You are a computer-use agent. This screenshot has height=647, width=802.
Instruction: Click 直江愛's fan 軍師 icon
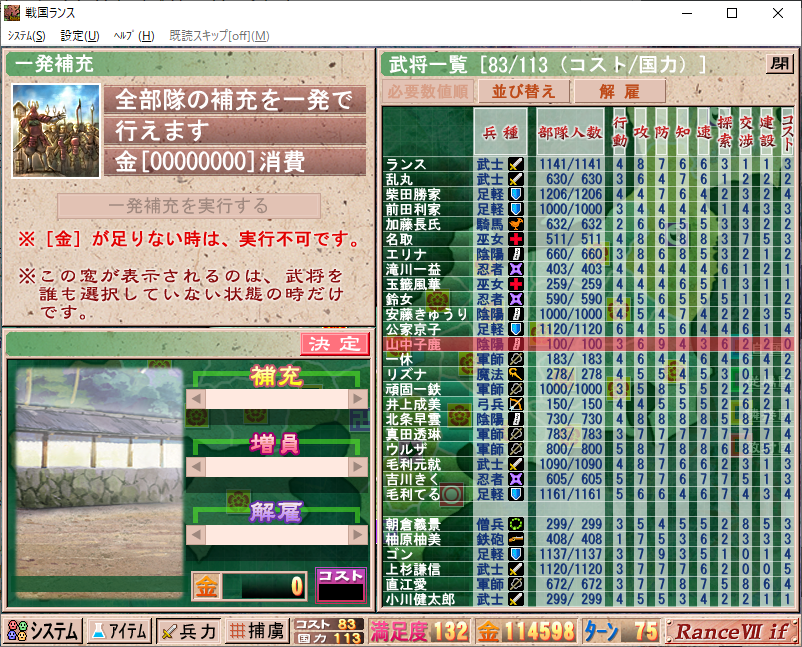pos(516,584)
